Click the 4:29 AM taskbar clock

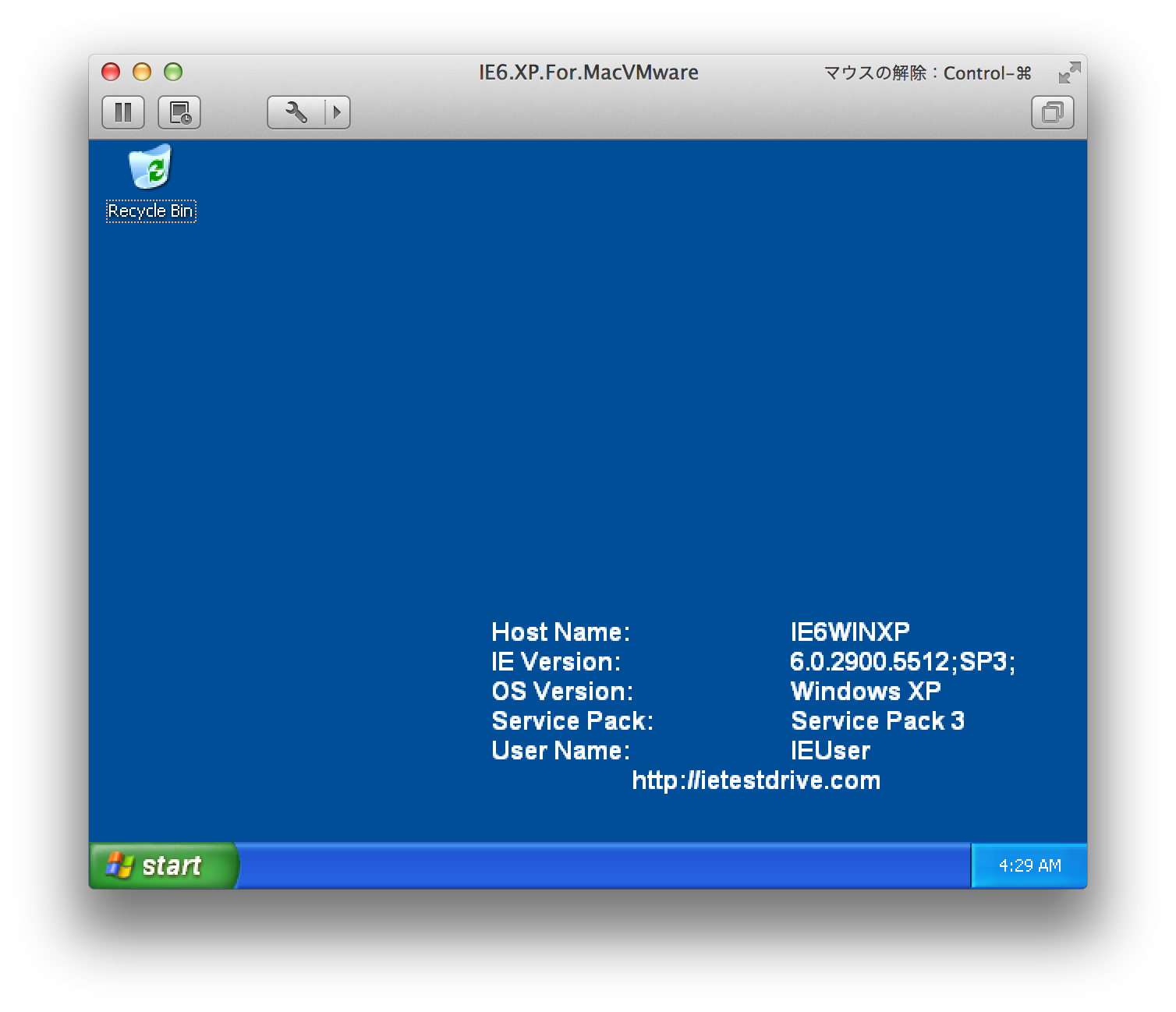point(1029,865)
